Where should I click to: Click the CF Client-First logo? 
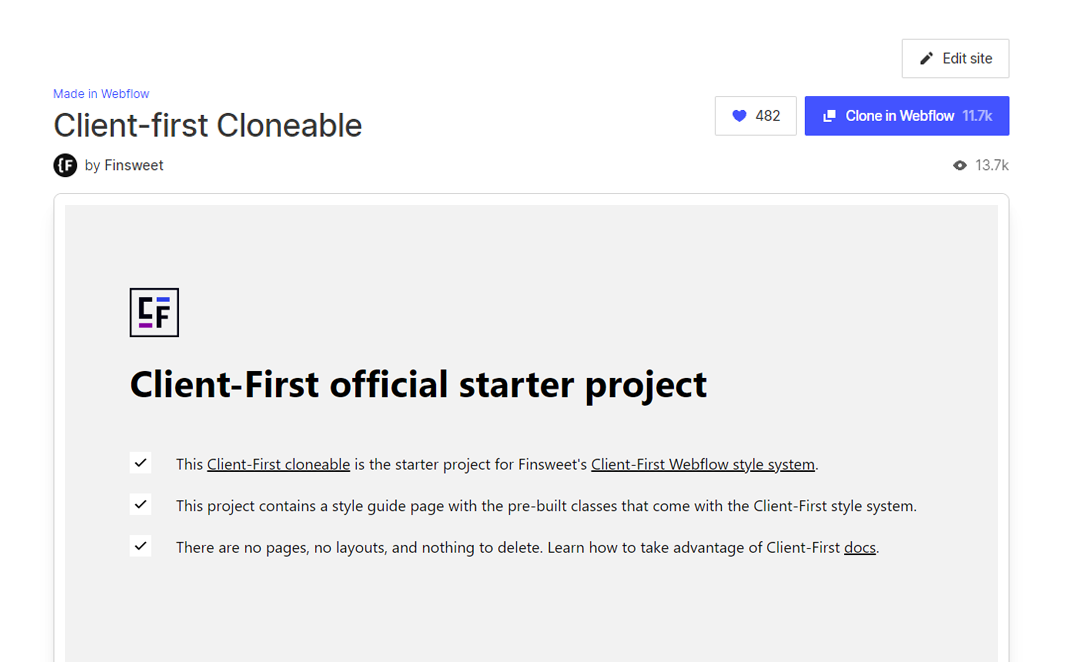tap(154, 312)
